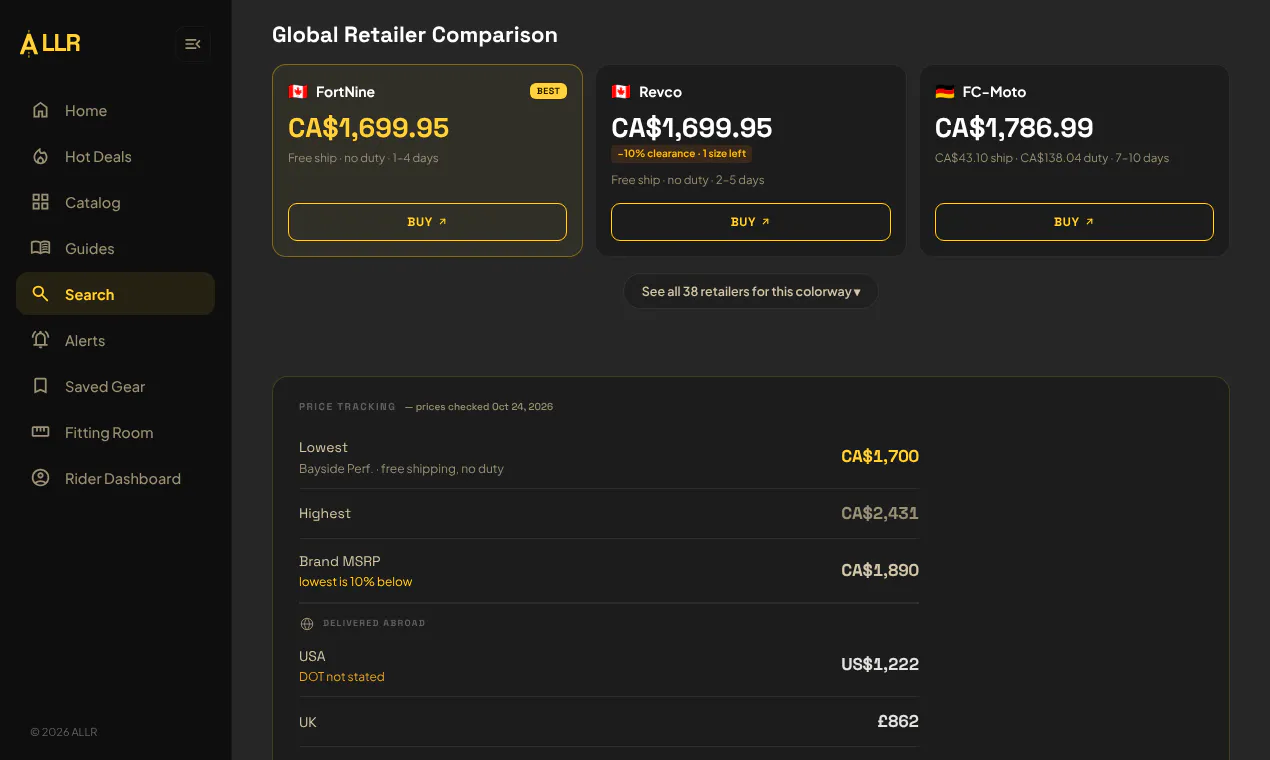The width and height of the screenshot is (1270, 760).
Task: Open the Hot Deals sidebar item
Action: click(115, 156)
